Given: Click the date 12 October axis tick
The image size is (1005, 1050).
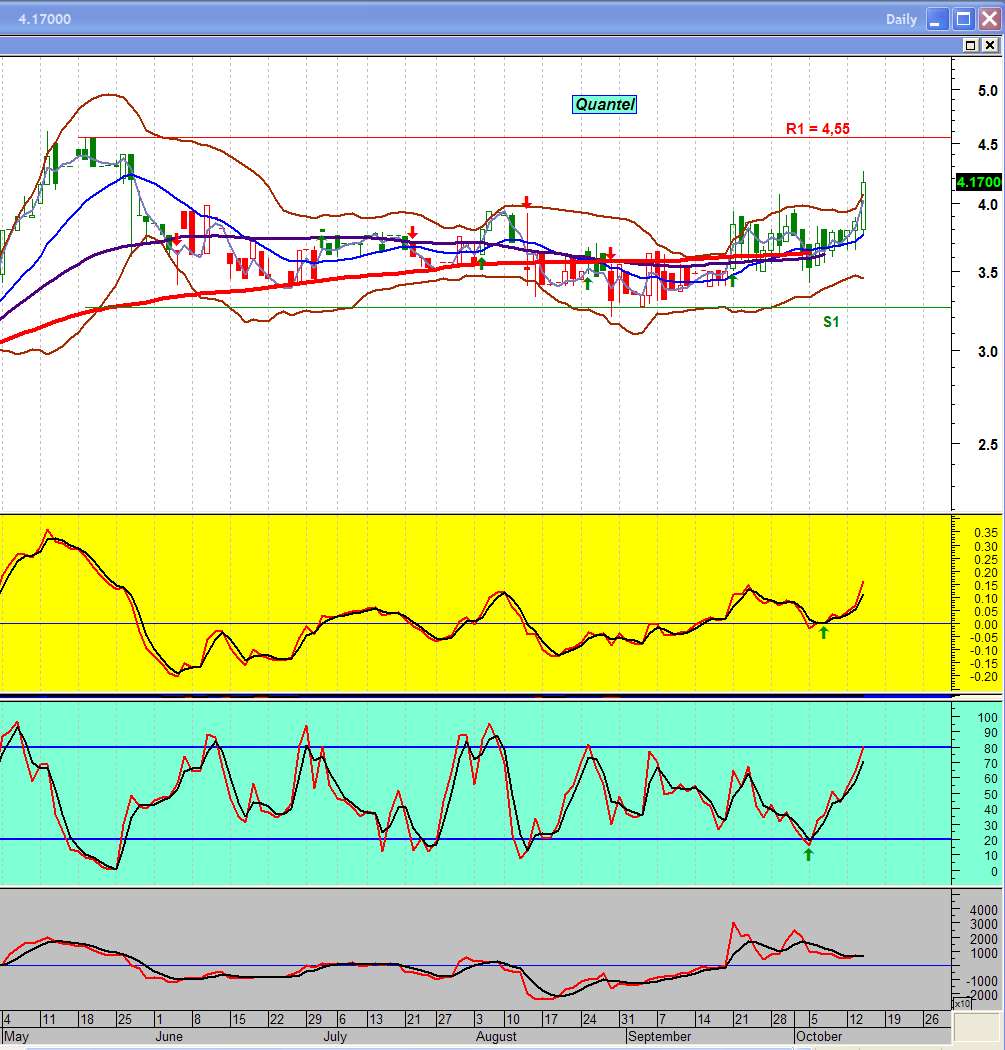Looking at the screenshot, I should tap(856, 1019).
